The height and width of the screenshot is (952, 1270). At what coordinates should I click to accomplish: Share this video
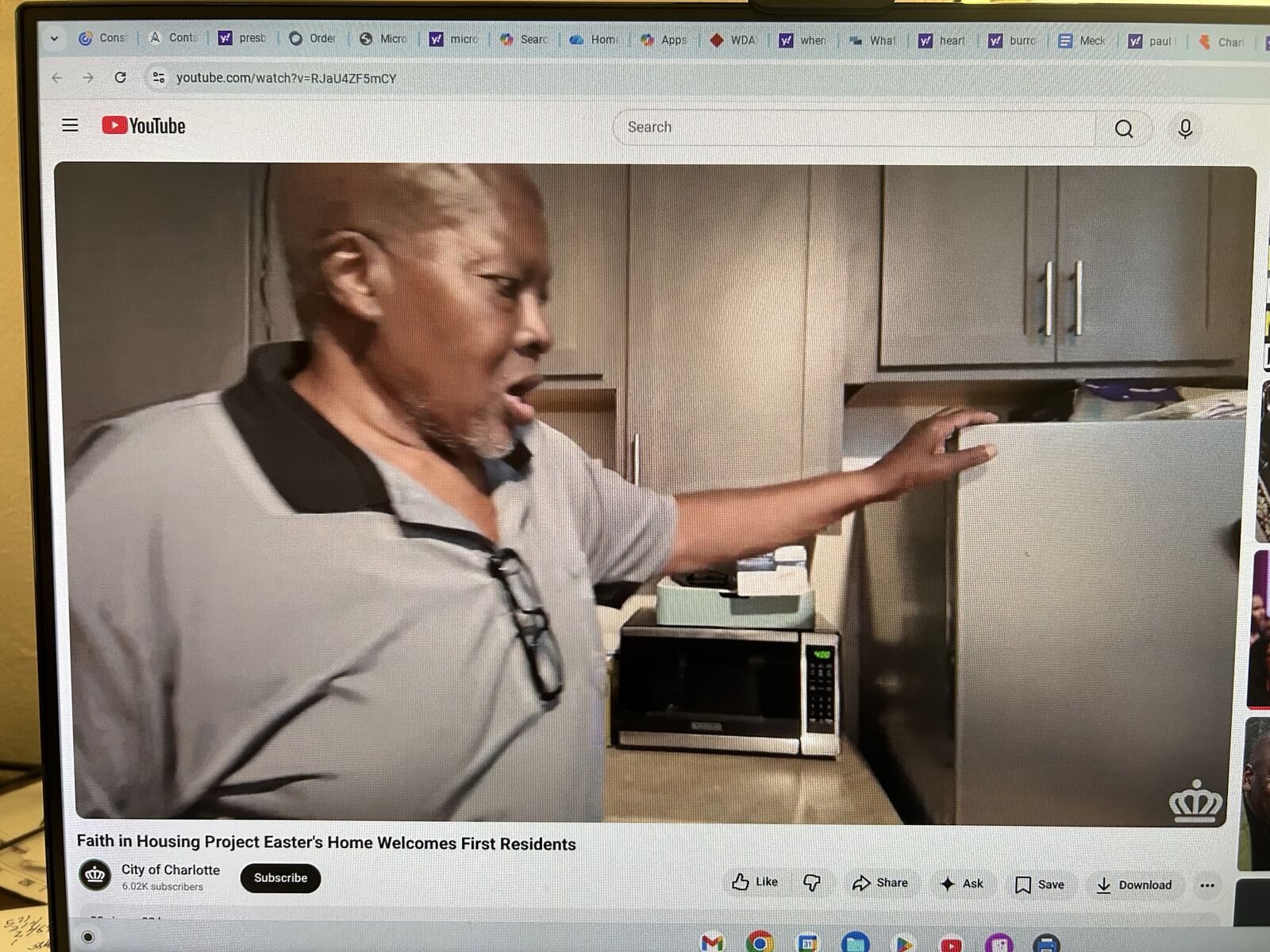pyautogui.click(x=880, y=883)
